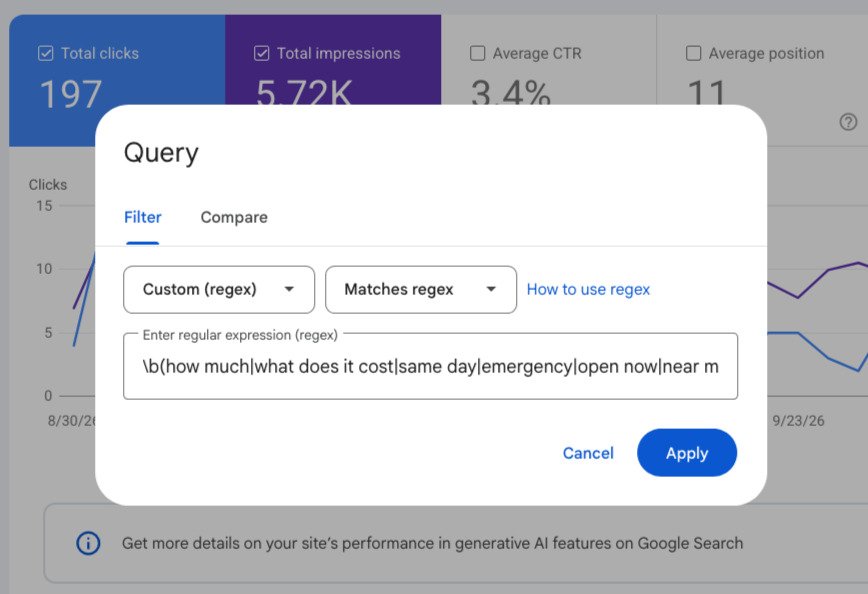Click the Total clicks 197 metric card
The height and width of the screenshot is (594, 868).
[117, 80]
